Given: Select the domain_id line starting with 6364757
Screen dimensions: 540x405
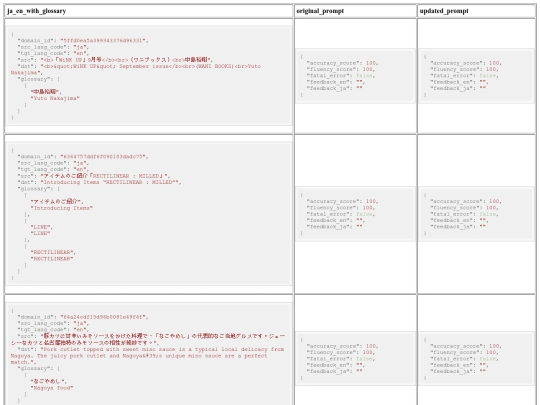Looking at the screenshot, I should pos(83,157).
